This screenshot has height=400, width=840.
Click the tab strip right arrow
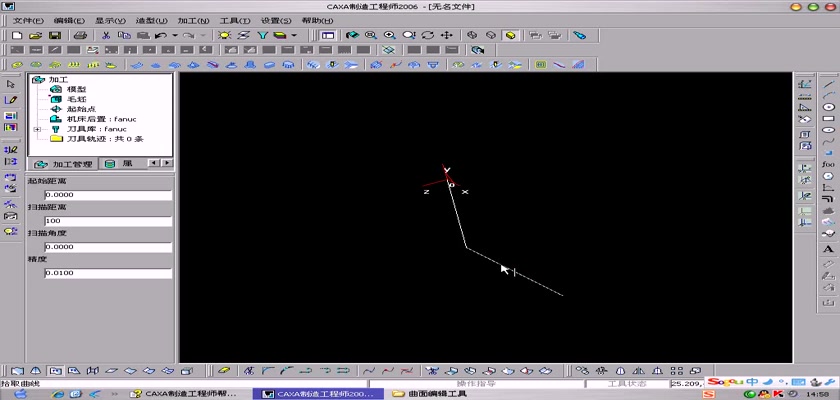click(167, 163)
